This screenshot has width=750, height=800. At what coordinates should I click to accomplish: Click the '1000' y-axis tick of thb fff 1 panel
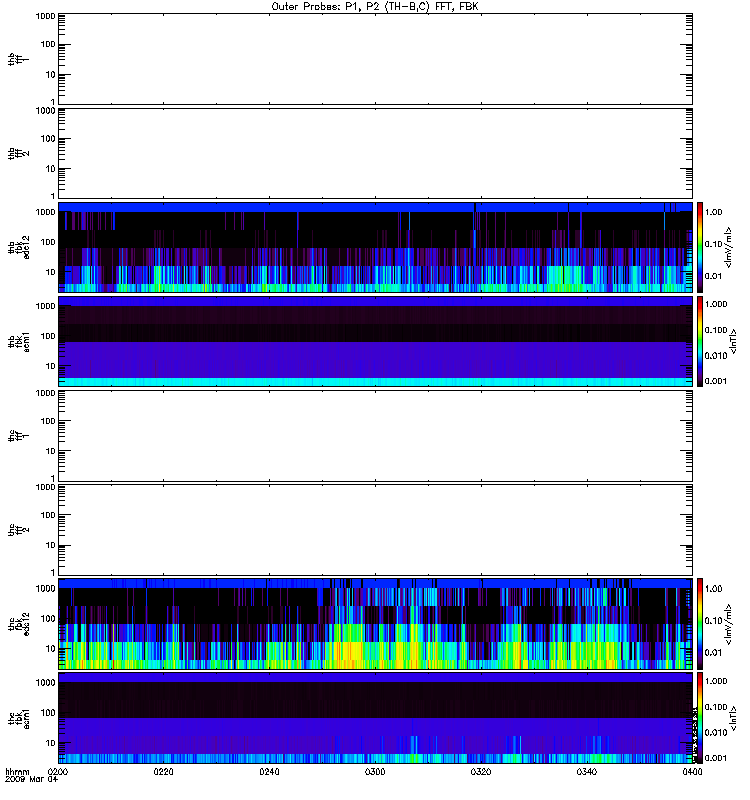[45, 16]
